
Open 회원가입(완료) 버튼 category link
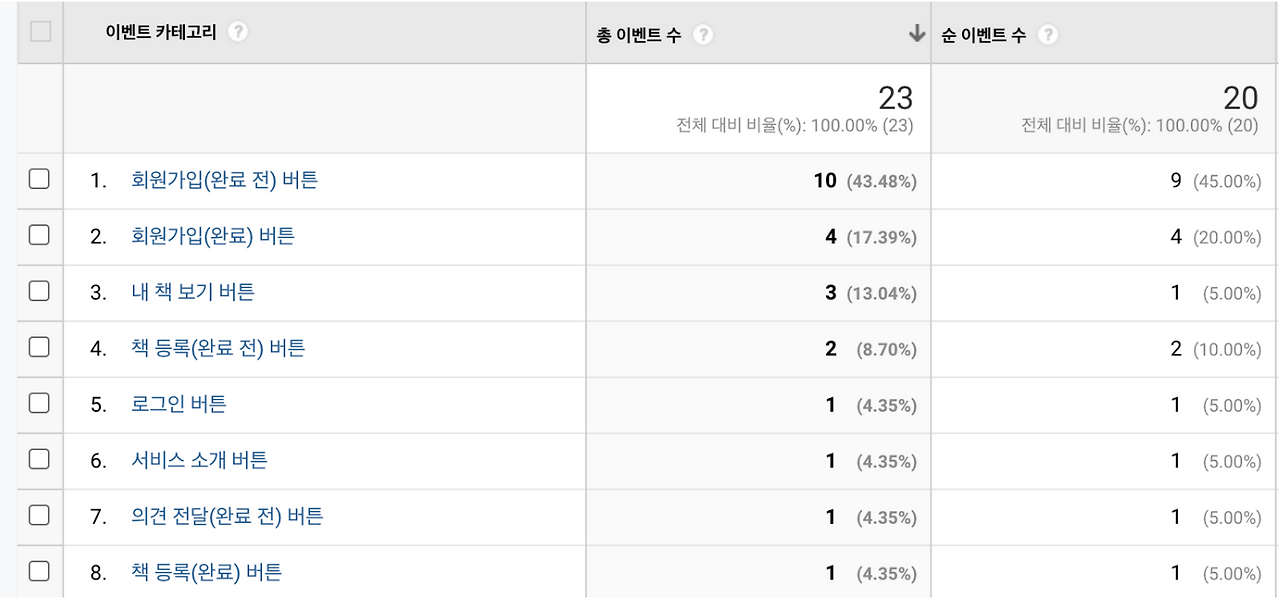(x=213, y=236)
